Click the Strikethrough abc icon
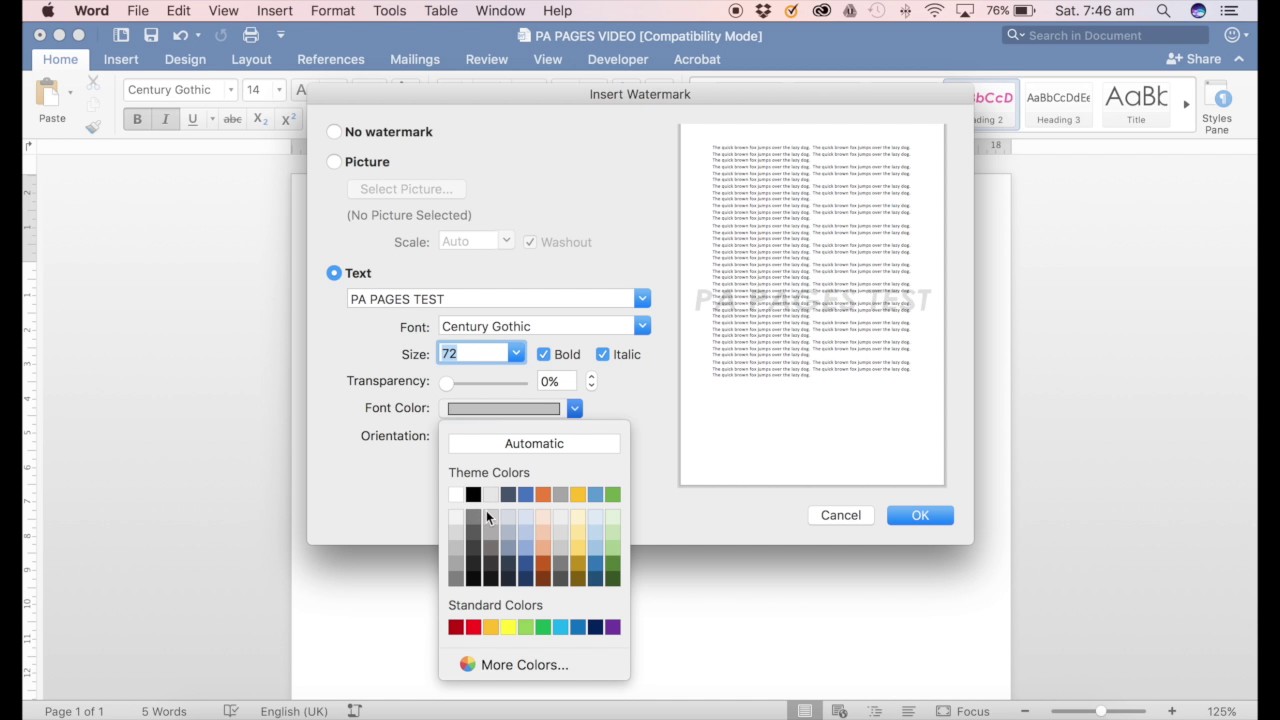Screen dimensions: 1280x720 click(232, 119)
